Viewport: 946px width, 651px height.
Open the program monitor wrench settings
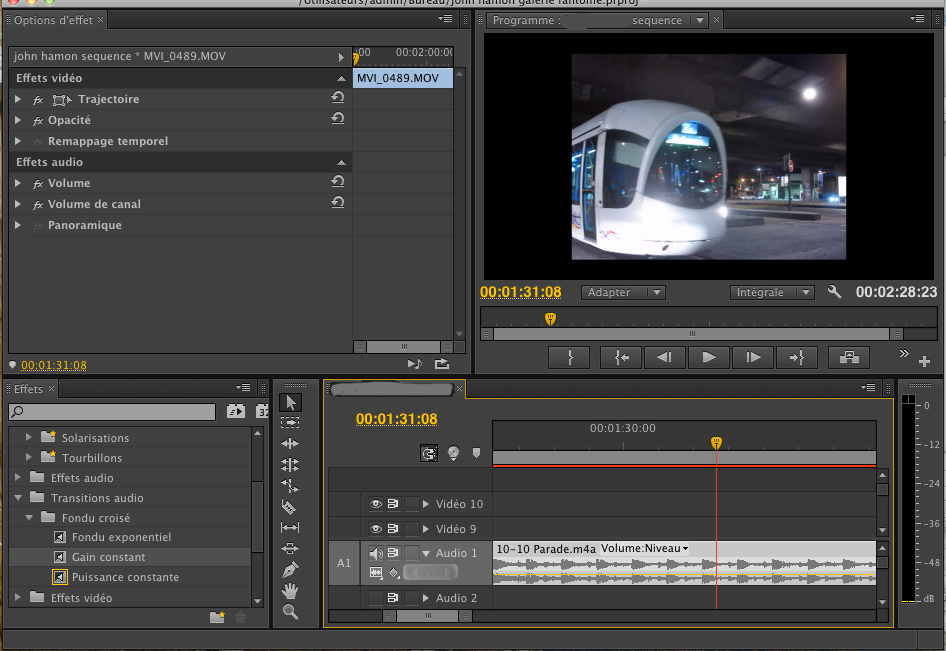click(835, 292)
